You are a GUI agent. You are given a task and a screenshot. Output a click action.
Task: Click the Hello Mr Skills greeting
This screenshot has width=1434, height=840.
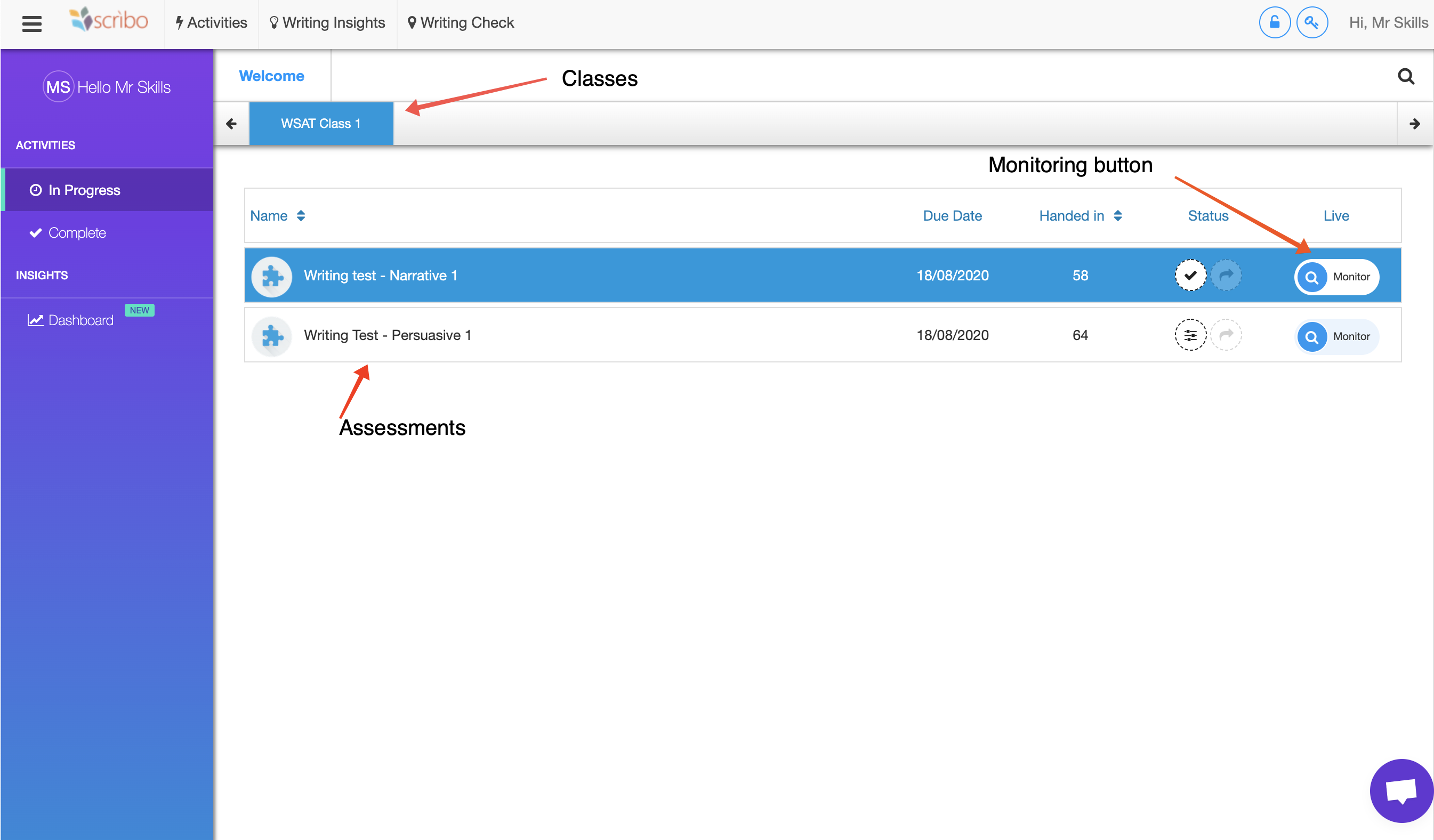click(x=124, y=87)
